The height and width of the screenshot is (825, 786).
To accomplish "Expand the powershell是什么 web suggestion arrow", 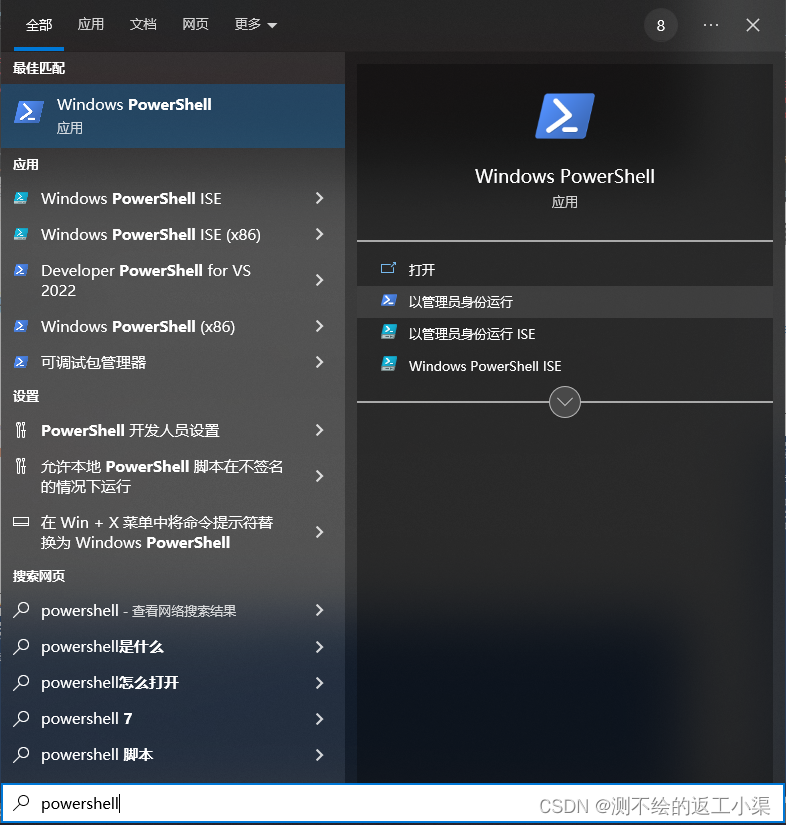I will [x=319, y=647].
